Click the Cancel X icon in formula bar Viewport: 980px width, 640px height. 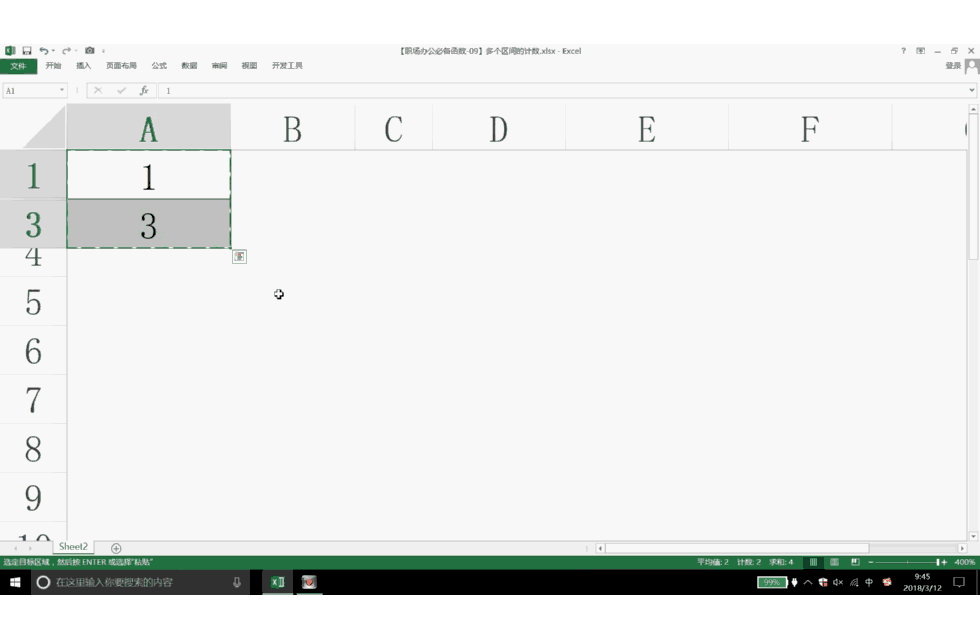pos(98,91)
